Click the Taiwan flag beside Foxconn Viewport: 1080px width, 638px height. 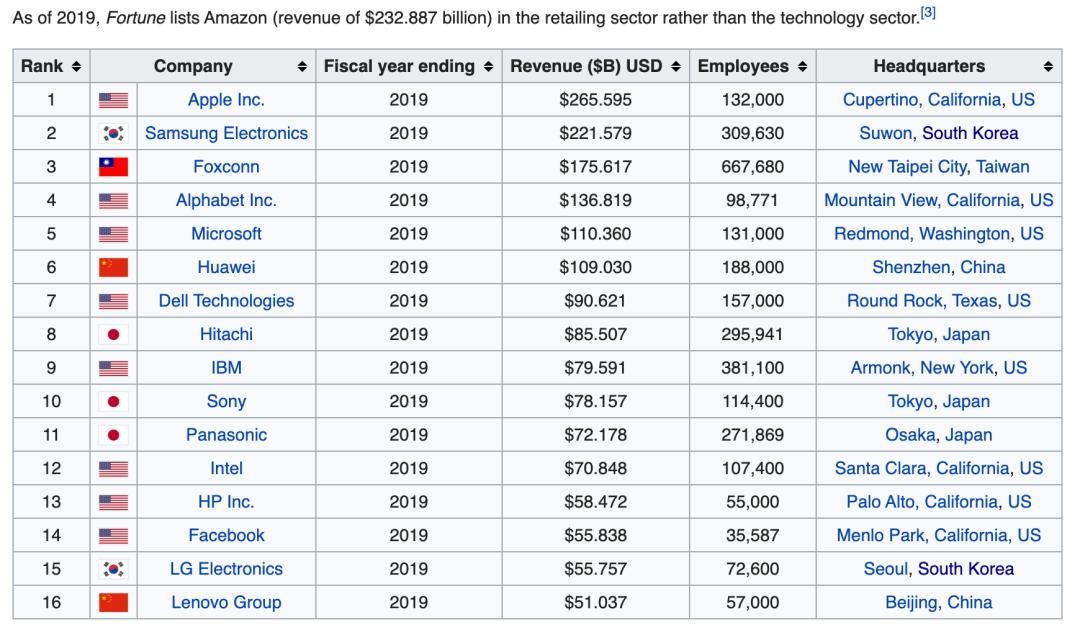(x=113, y=167)
